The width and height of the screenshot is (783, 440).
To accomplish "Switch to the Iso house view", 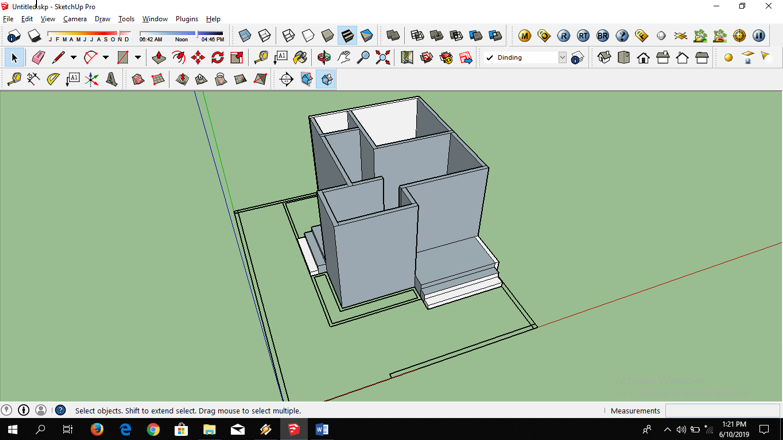I will pyautogui.click(x=604, y=58).
